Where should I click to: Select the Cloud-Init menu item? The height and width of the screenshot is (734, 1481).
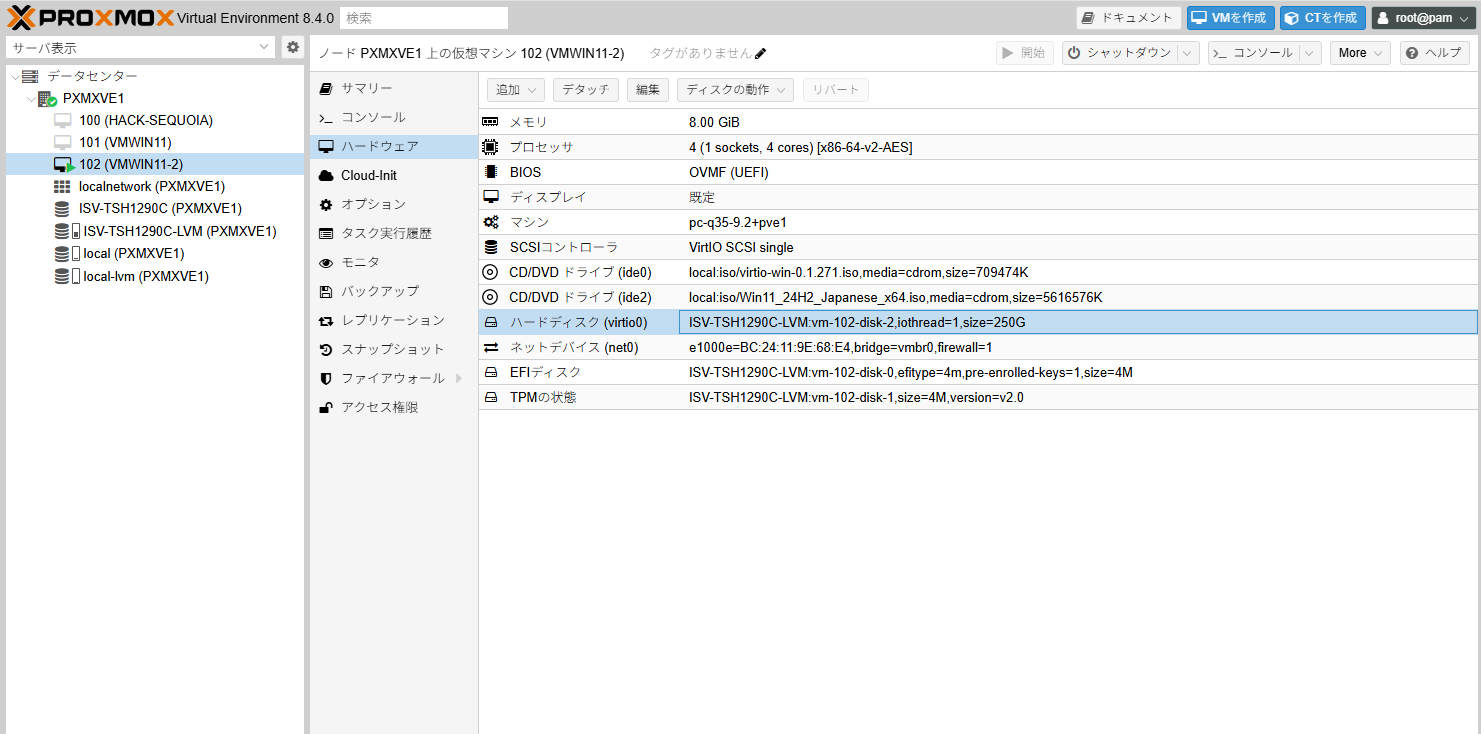394,176
